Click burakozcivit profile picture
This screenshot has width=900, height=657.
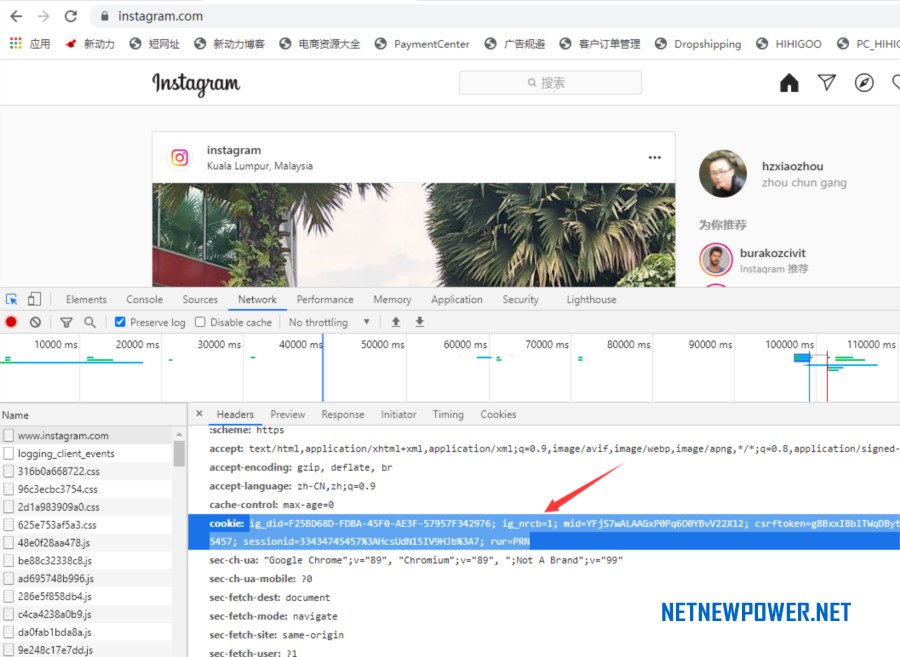pos(716,259)
